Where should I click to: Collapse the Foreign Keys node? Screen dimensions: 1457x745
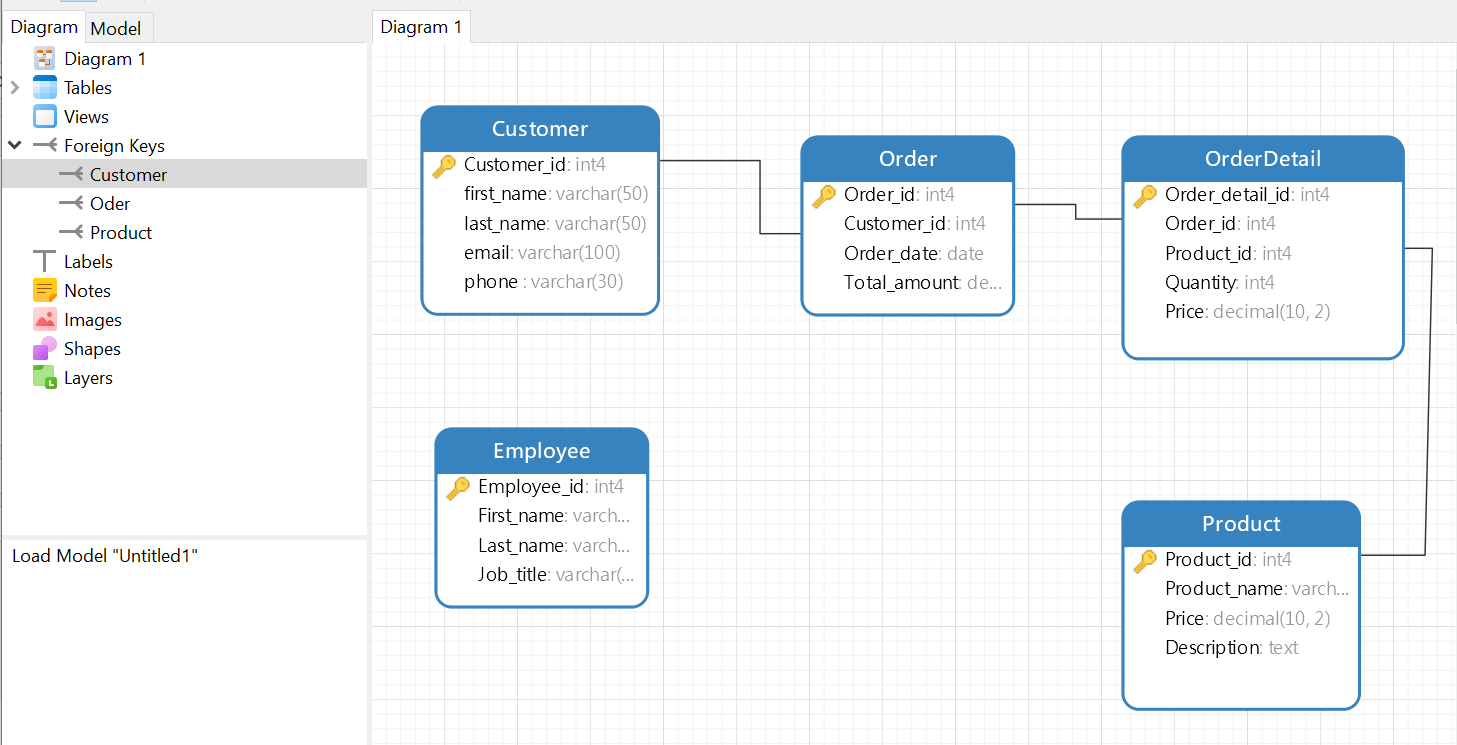tap(15, 146)
